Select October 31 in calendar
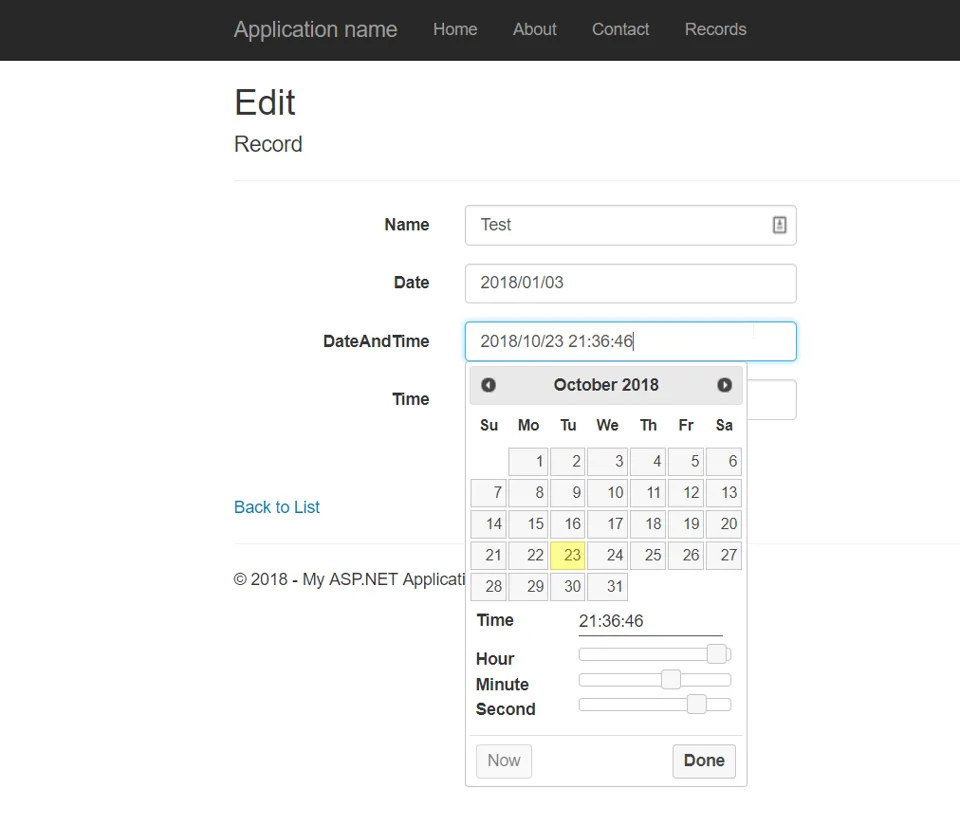 (x=607, y=586)
